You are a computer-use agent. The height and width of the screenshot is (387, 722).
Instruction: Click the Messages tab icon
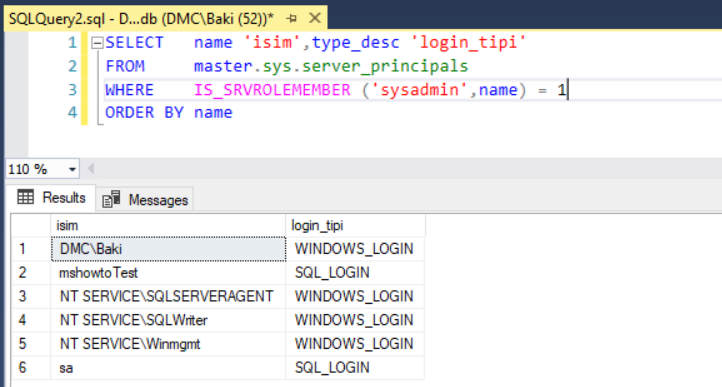(x=111, y=199)
